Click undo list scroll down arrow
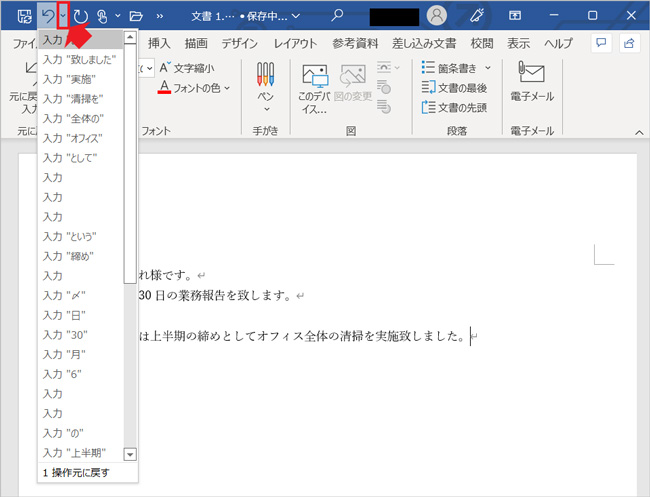Viewport: 650px width, 497px height. 130,455
